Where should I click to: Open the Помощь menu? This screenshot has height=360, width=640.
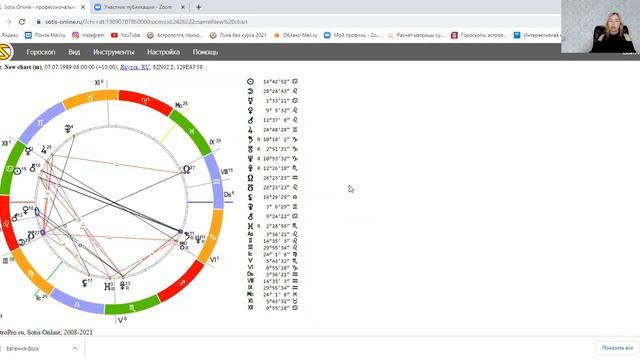[x=205, y=52]
